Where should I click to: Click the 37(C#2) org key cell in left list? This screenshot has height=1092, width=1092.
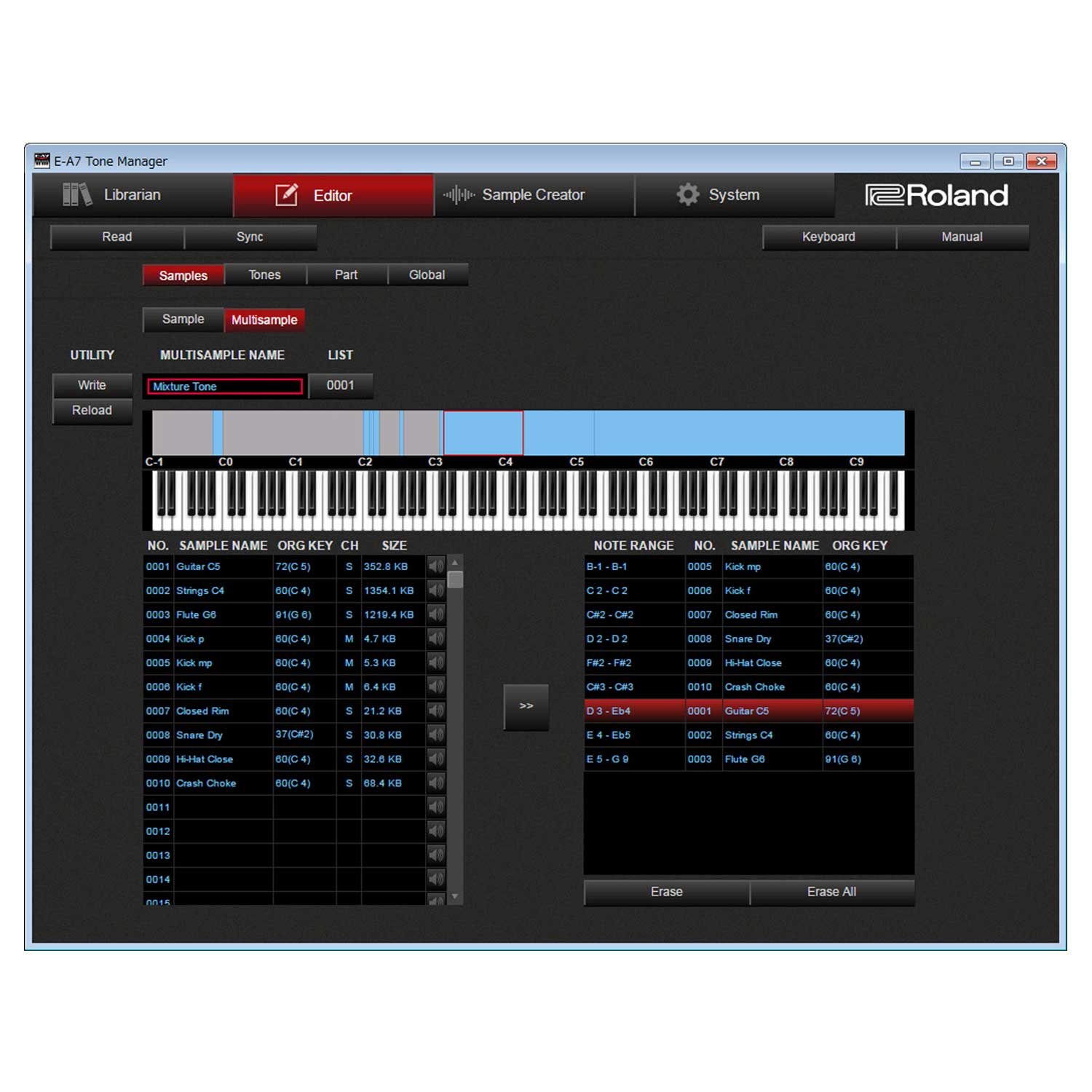pos(304,735)
